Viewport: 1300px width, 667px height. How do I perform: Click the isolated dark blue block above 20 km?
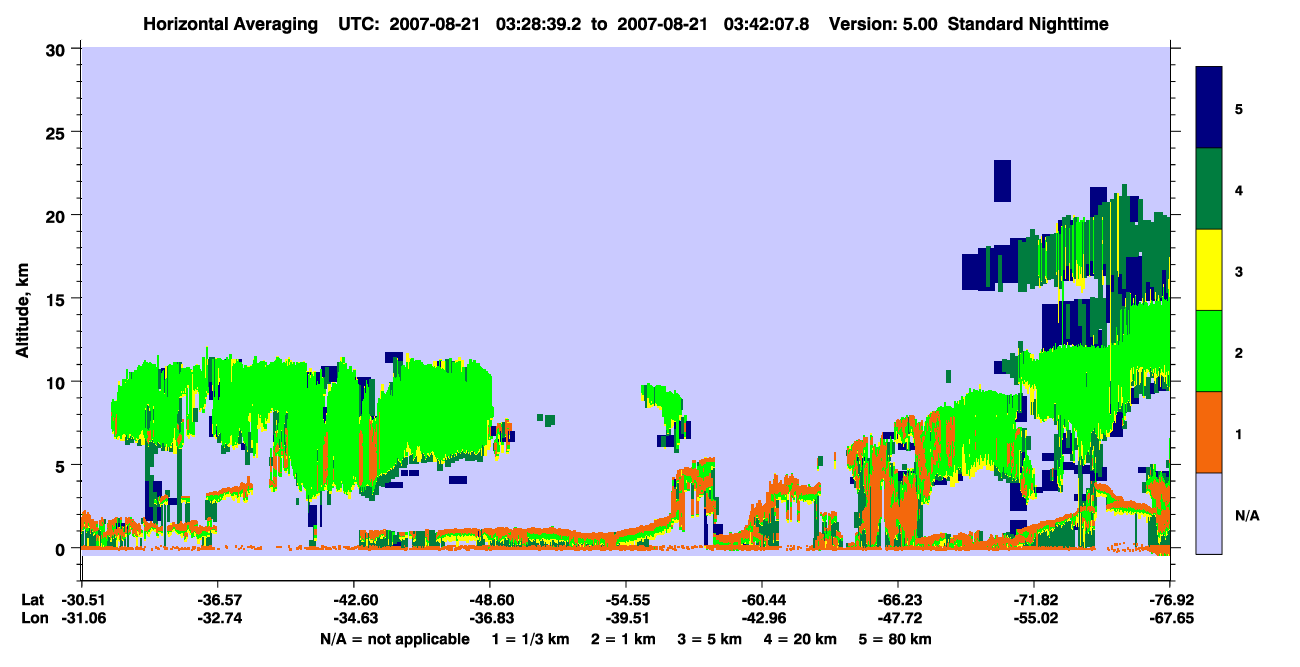pos(1003,181)
